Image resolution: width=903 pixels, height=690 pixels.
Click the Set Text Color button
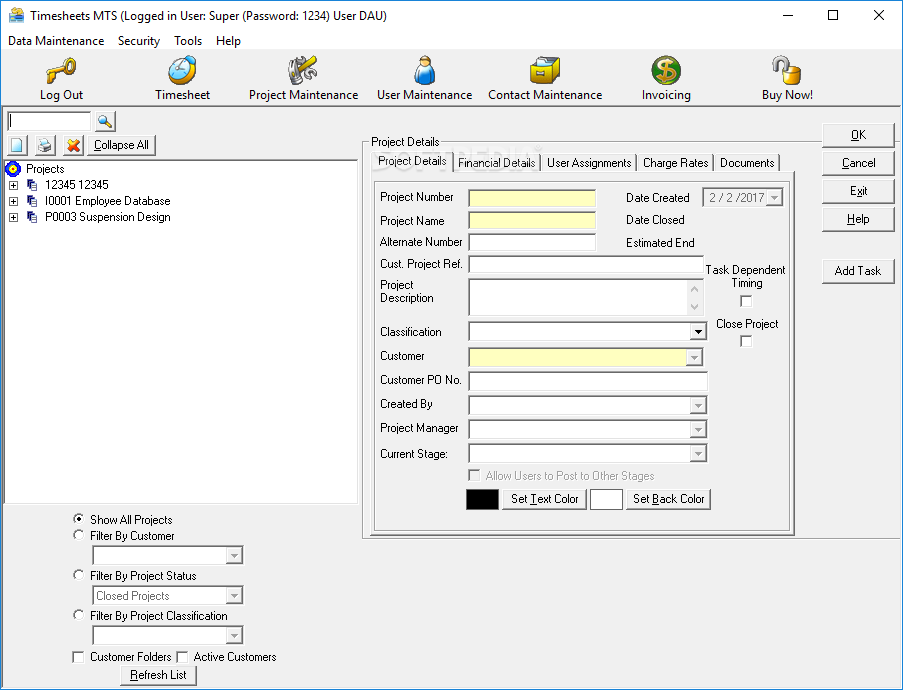544,499
